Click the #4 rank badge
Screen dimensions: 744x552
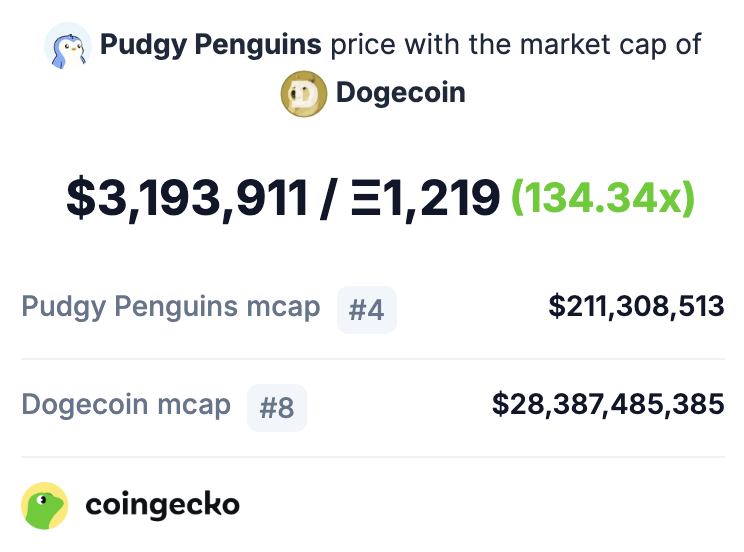pyautogui.click(x=366, y=310)
